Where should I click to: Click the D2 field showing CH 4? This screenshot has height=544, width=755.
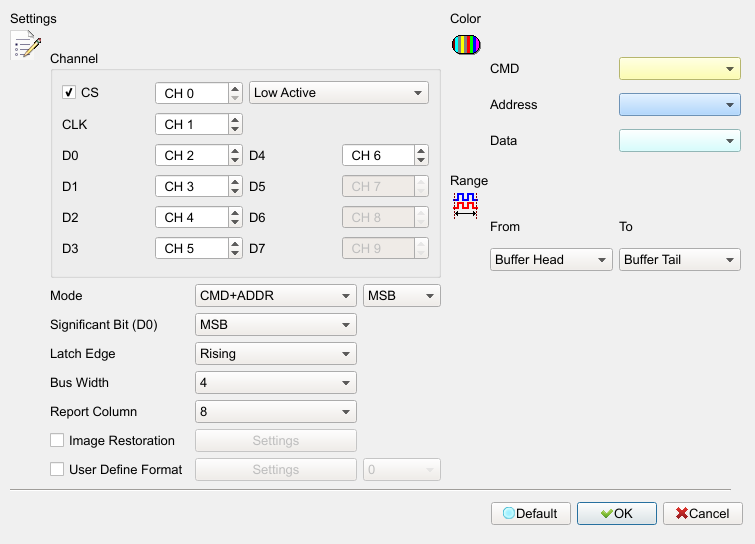tap(192, 217)
